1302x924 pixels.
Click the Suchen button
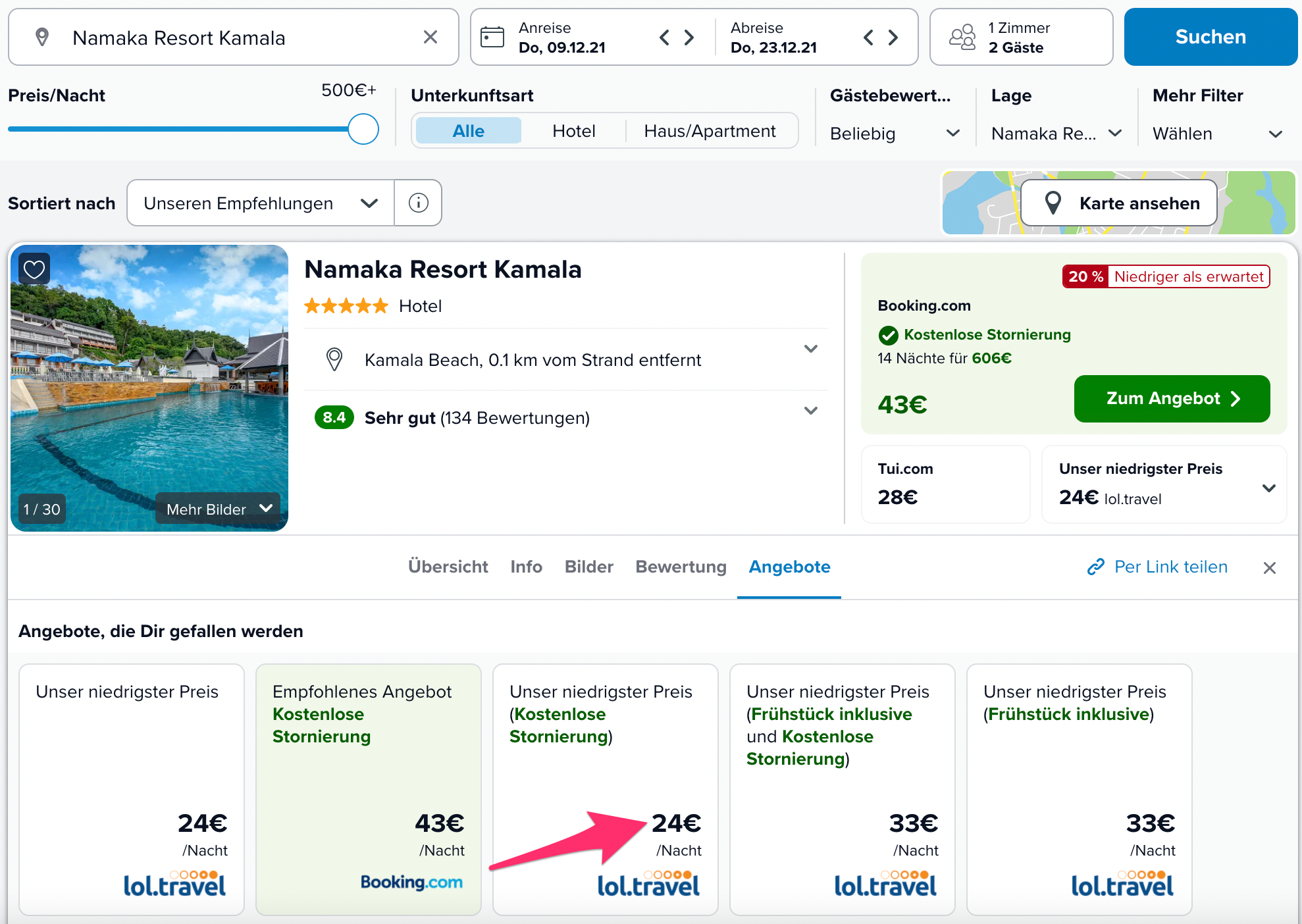coord(1211,37)
